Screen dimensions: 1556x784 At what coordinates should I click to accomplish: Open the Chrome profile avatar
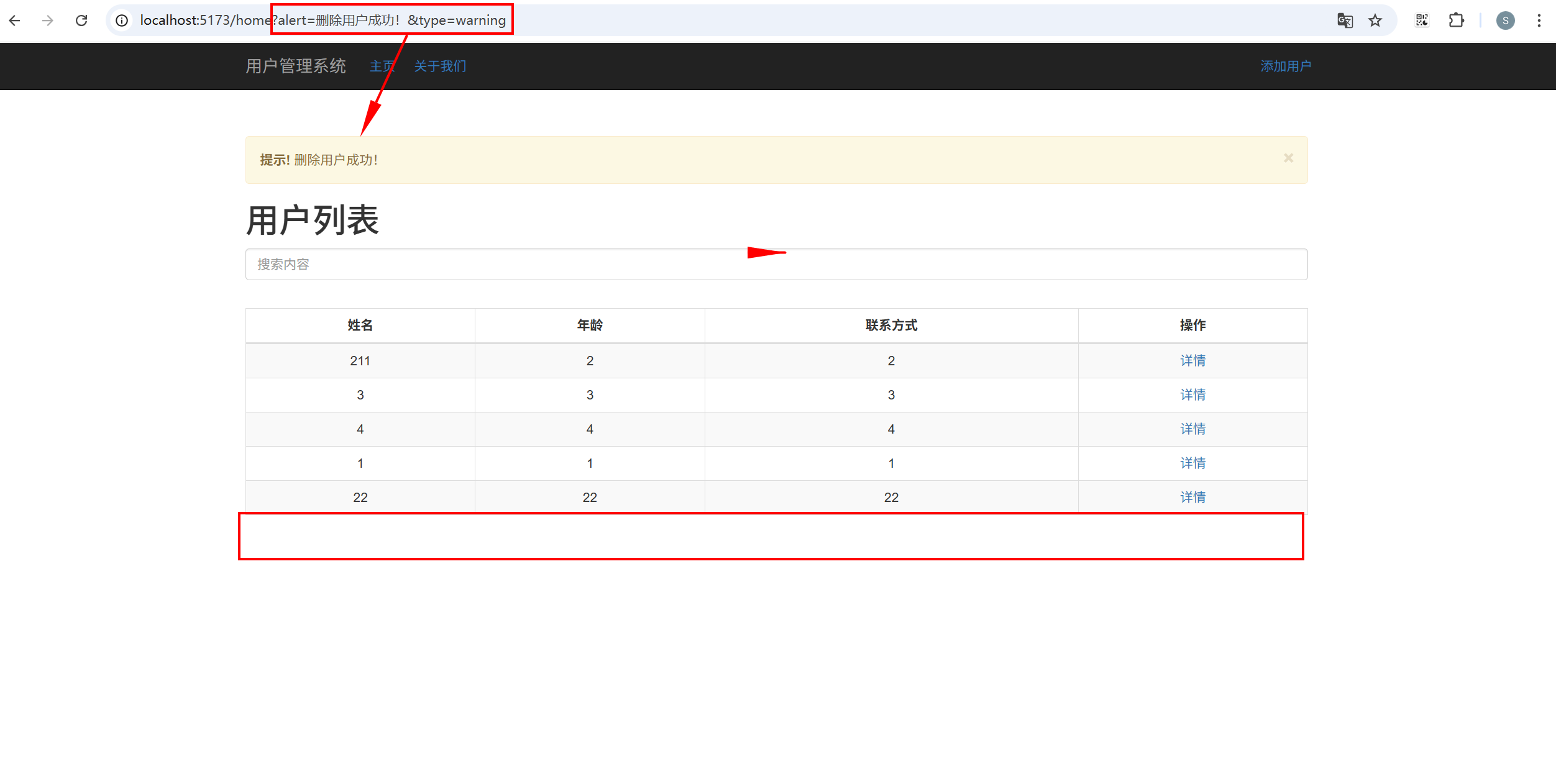click(x=1505, y=21)
